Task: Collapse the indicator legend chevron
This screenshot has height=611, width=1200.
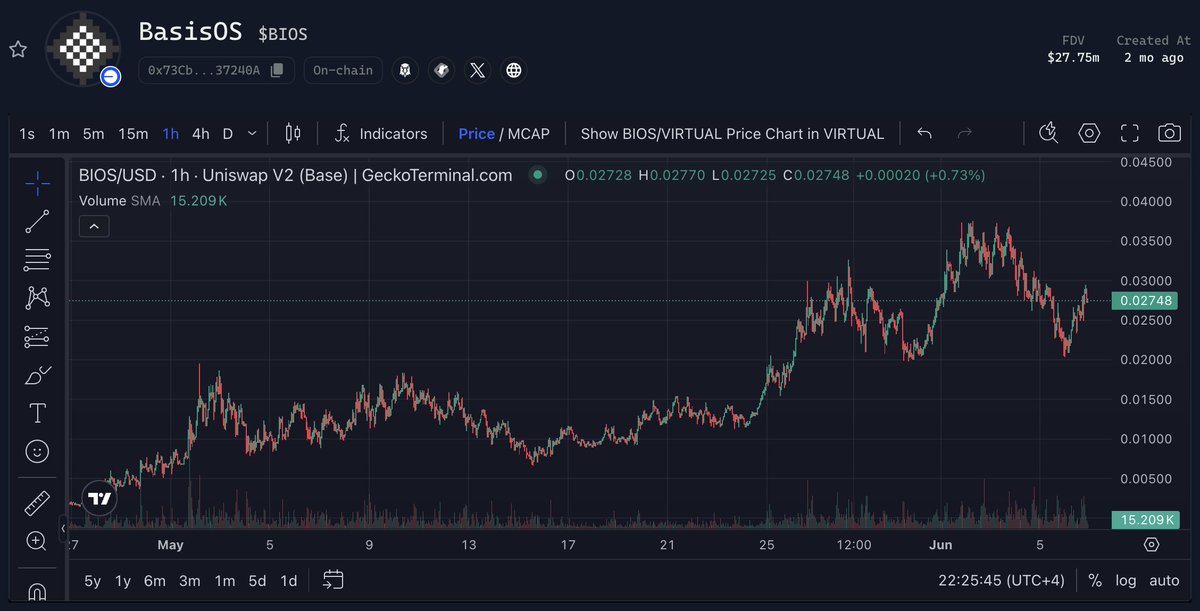Action: coord(94,227)
